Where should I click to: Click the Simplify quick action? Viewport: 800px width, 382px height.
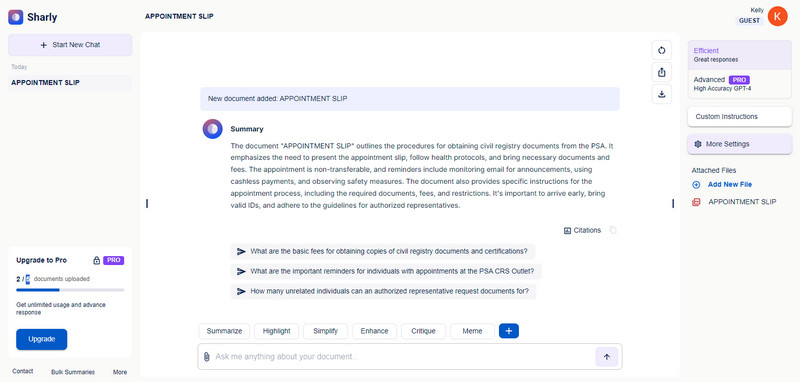326,331
